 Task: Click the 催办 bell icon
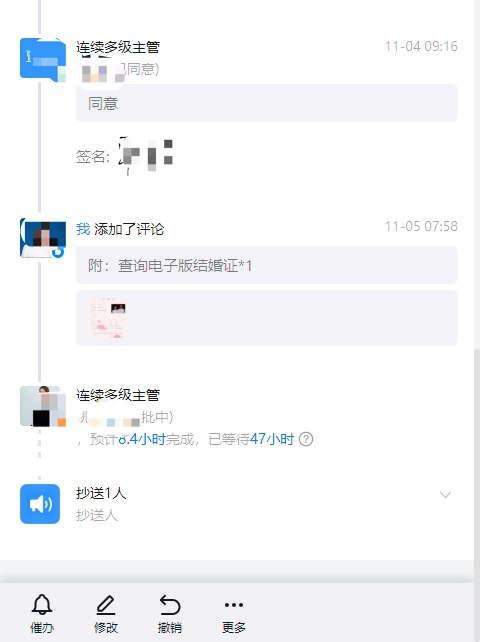42,605
